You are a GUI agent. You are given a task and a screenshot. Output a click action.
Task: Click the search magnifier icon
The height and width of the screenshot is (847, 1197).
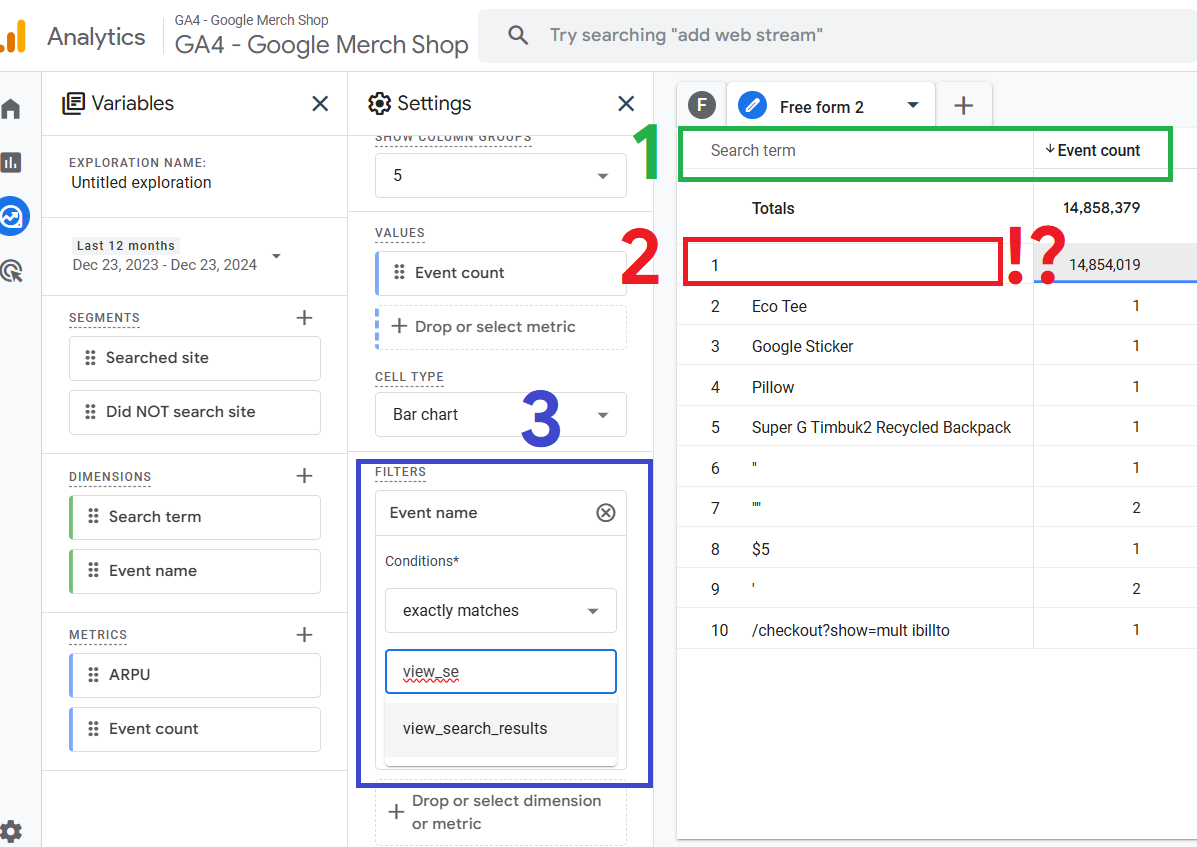click(518, 35)
